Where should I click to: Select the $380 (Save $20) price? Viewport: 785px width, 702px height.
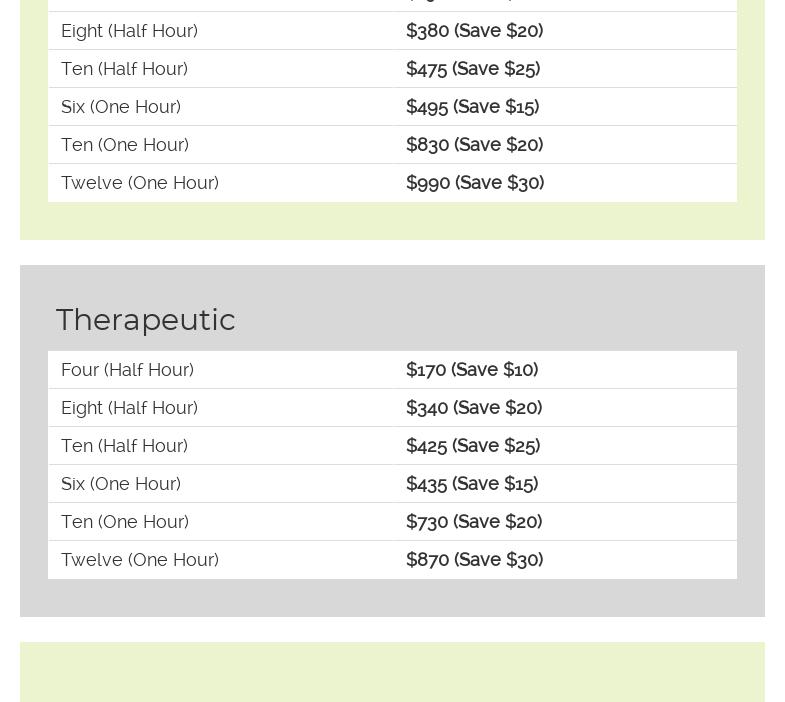tap(474, 31)
